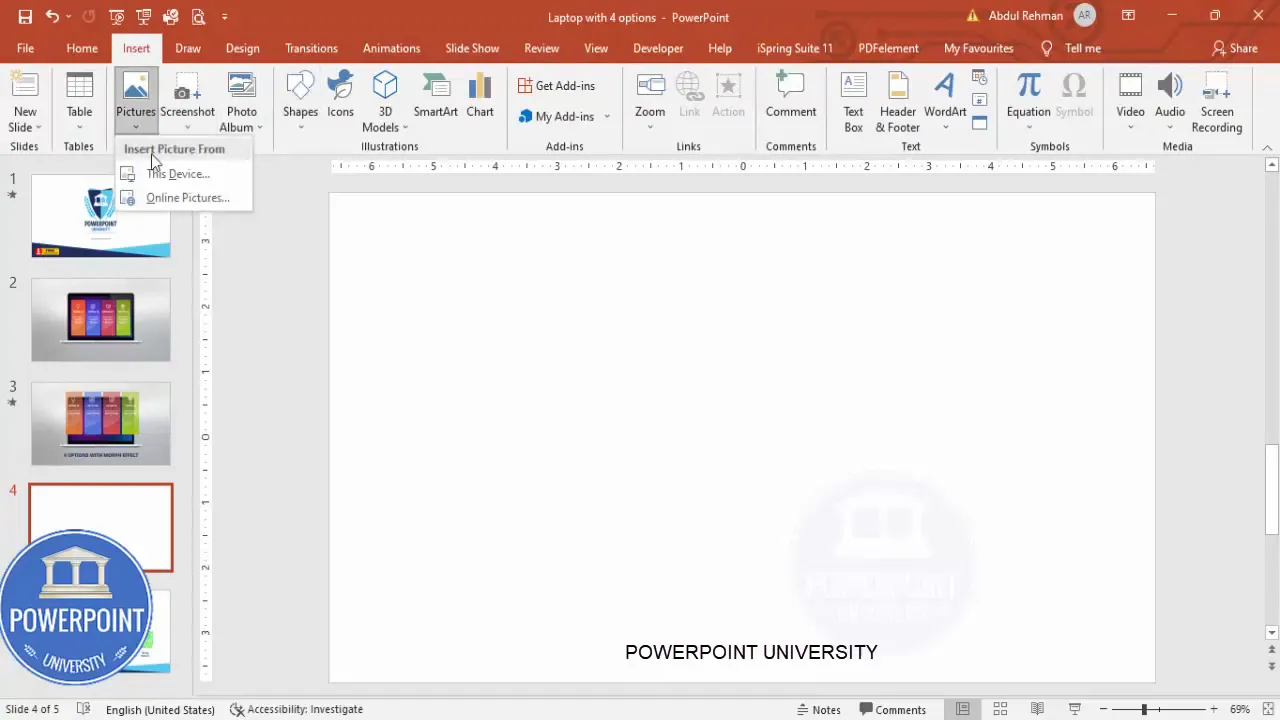
Task: Start a Screen Recording
Action: 1217,102
